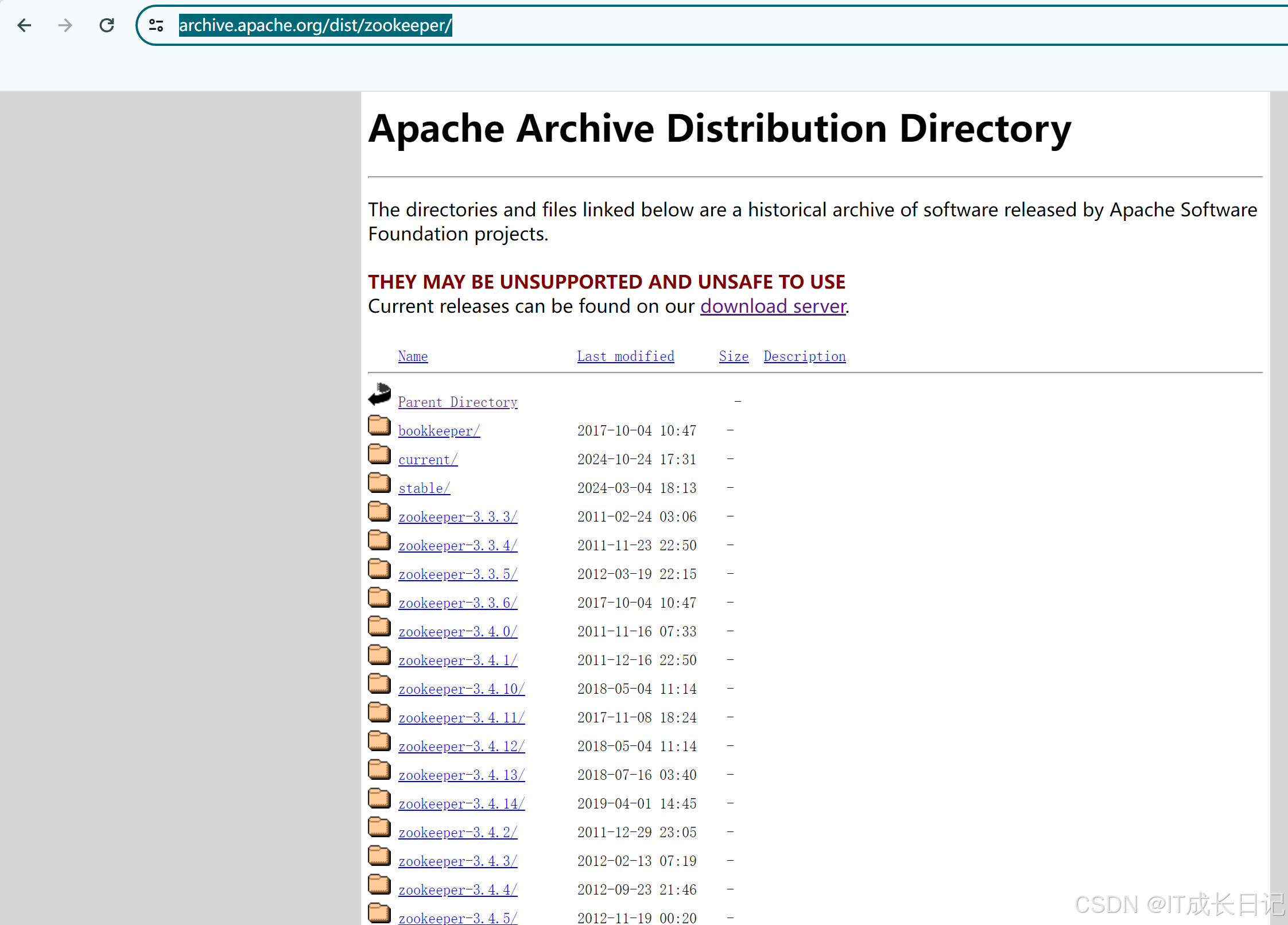The image size is (1288, 925).
Task: Sort listing by Name column header
Action: (413, 356)
